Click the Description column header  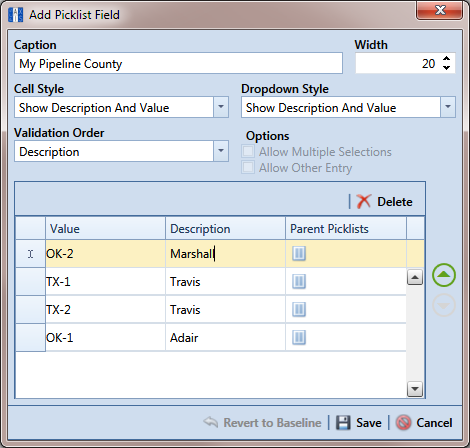225,229
